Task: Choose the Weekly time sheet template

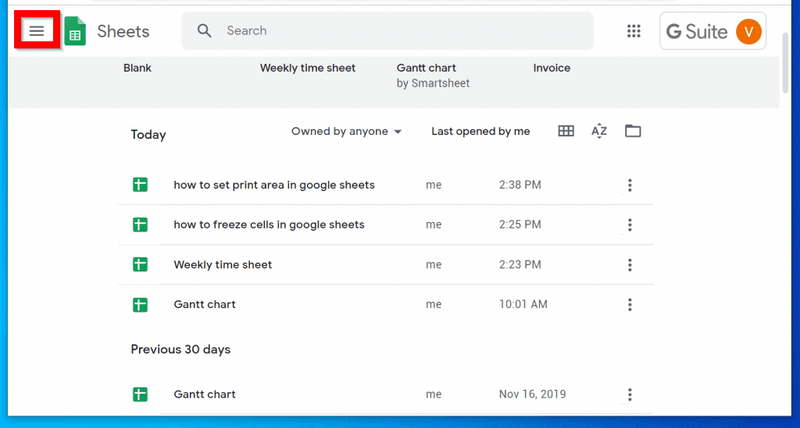Action: click(x=308, y=68)
